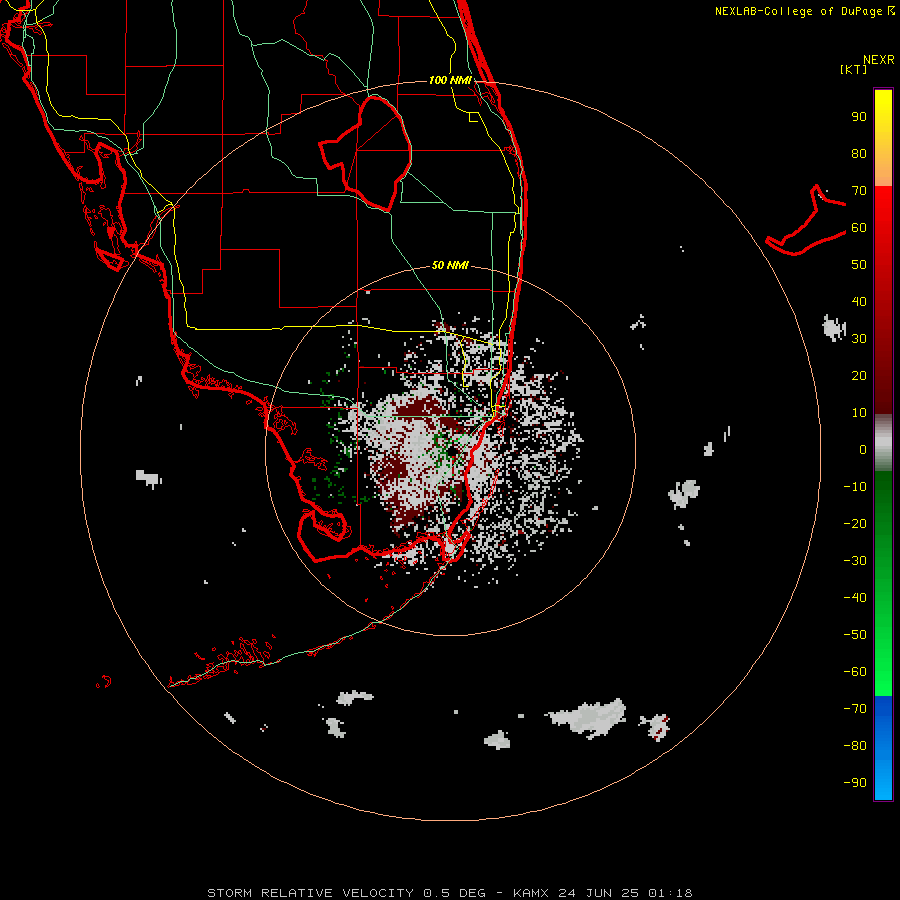Click the -50 value on the velocity scale
The height and width of the screenshot is (900, 900).
coord(855,635)
